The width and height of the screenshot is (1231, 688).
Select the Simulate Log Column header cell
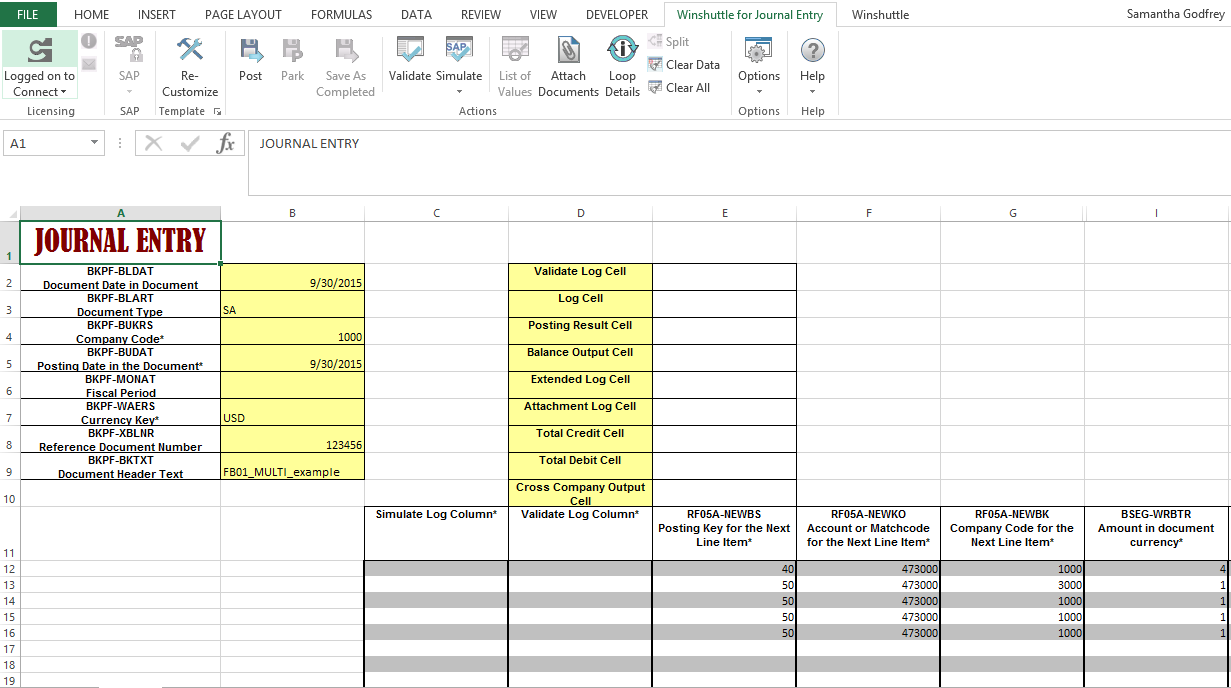(x=436, y=533)
